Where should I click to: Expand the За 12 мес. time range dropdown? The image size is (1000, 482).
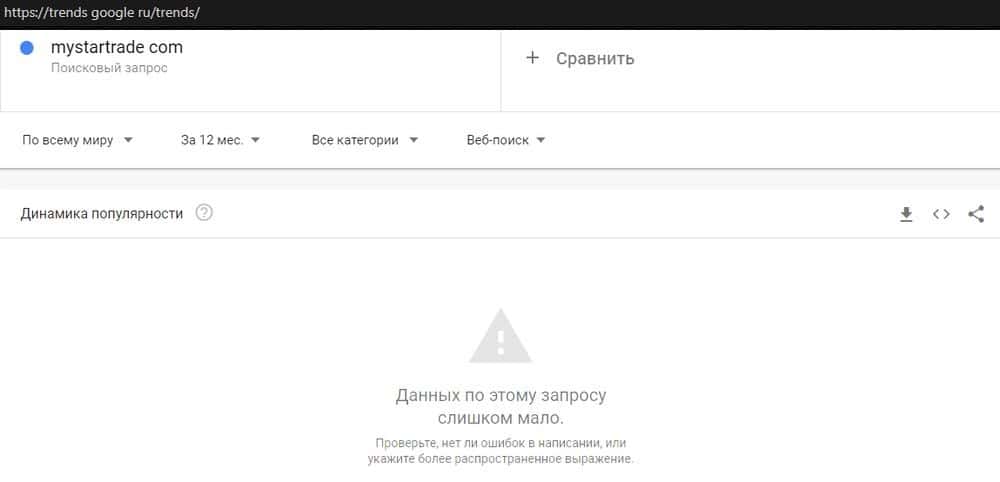pos(221,140)
